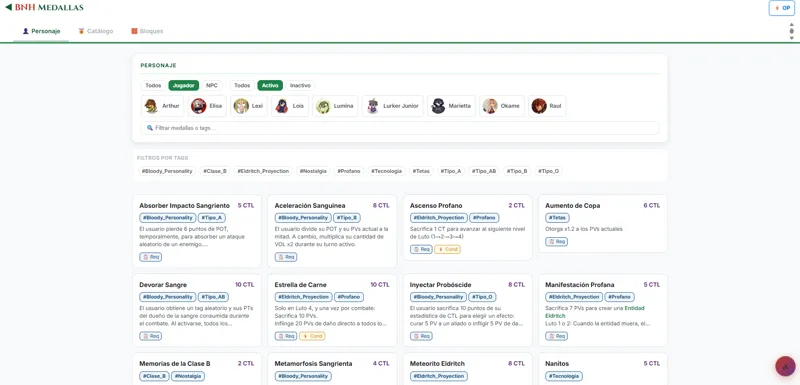Click #Tipo_A tag on Absorber Impacto Sangriento
The image size is (800, 385).
pos(211,218)
